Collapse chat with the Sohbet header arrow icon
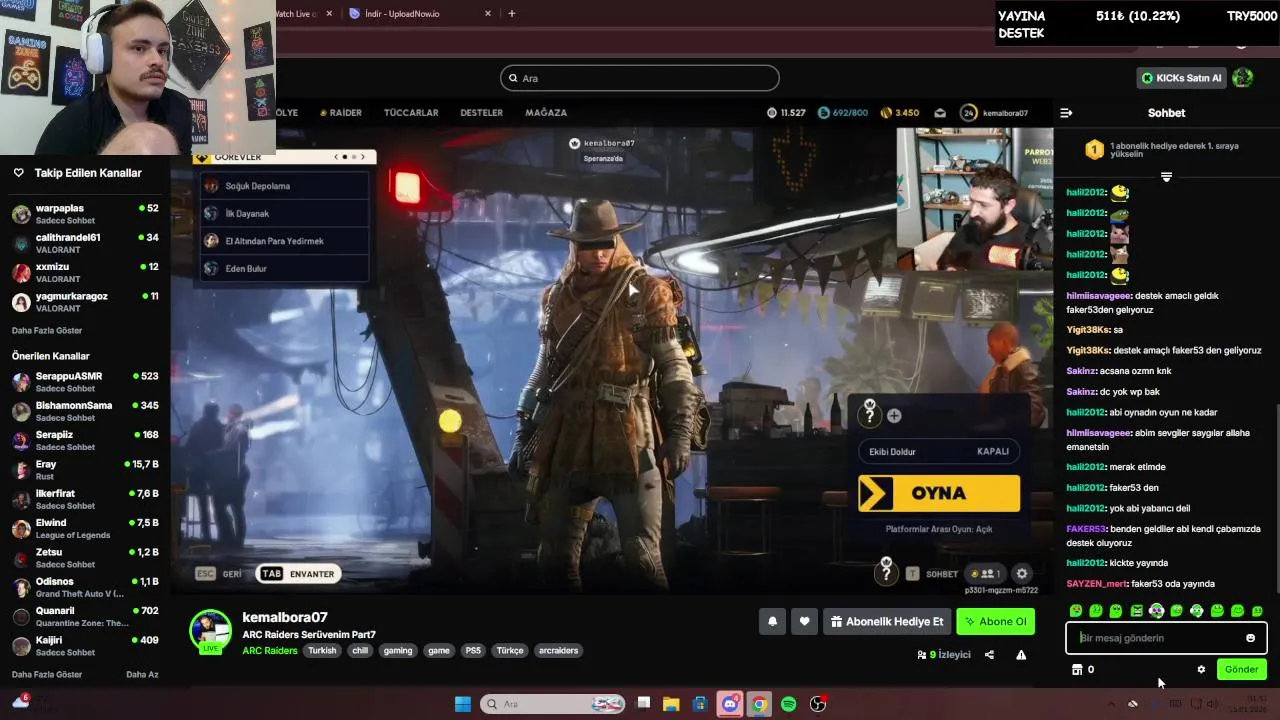 pyautogui.click(x=1066, y=113)
